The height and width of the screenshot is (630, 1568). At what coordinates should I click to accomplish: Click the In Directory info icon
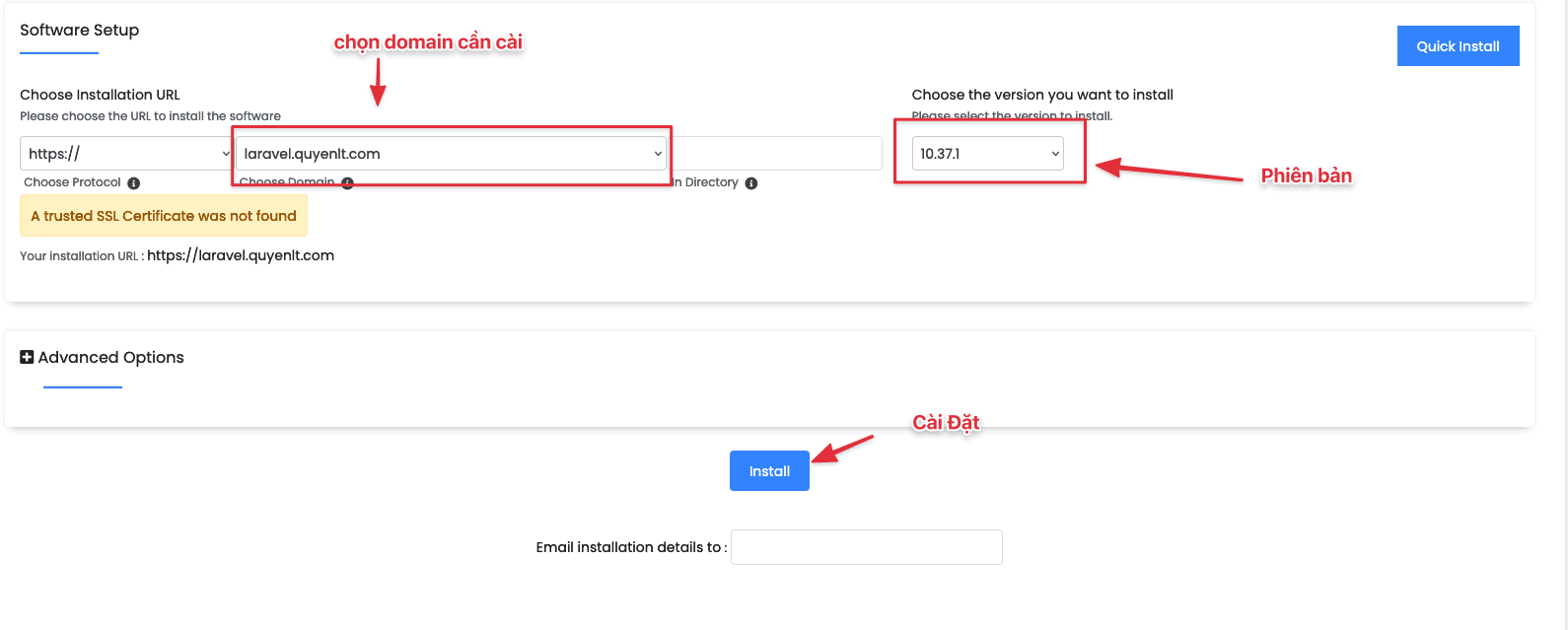[x=751, y=183]
